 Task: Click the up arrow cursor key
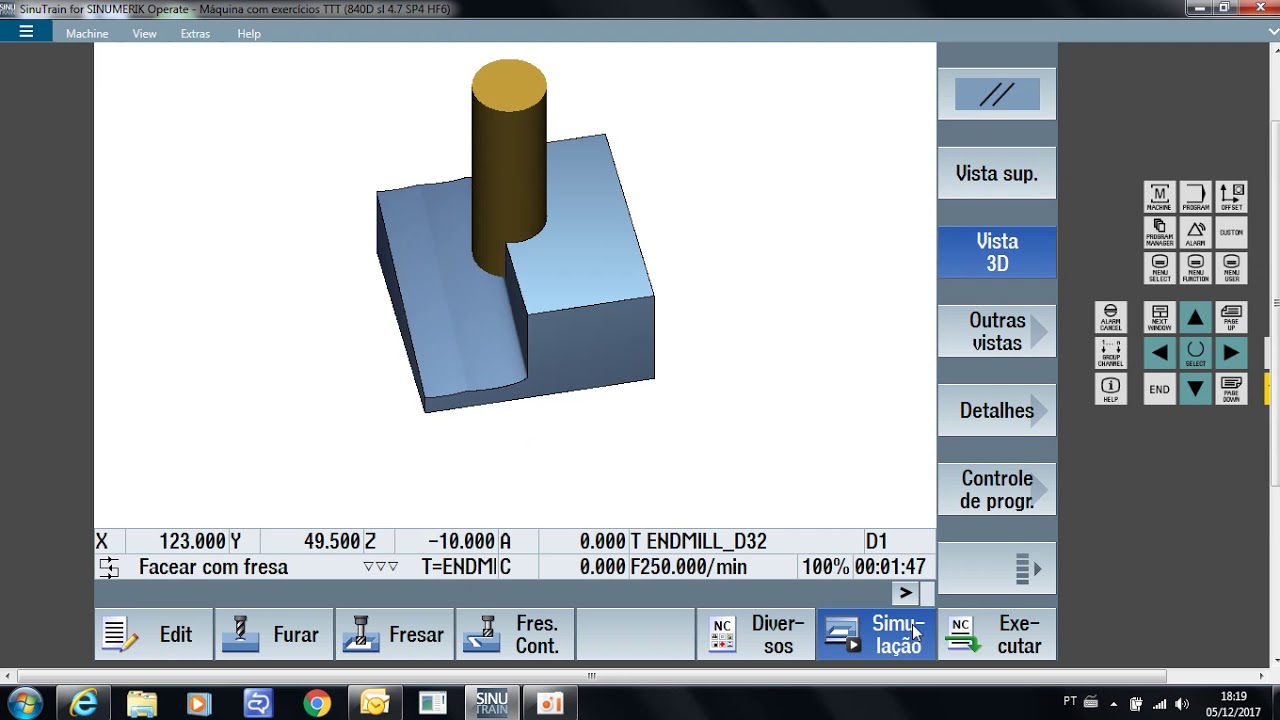click(x=1195, y=317)
